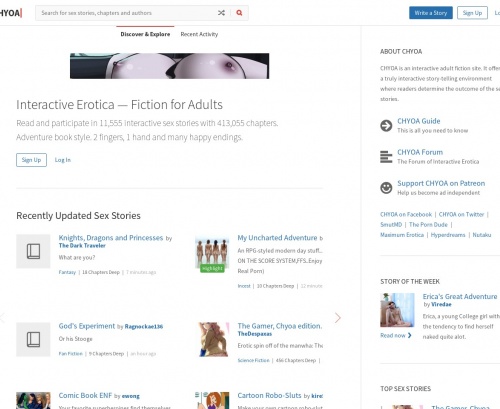This screenshot has height=409, width=500.
Task: Click the CHYOA Guide arrow circle icon
Action: [x=386, y=126]
